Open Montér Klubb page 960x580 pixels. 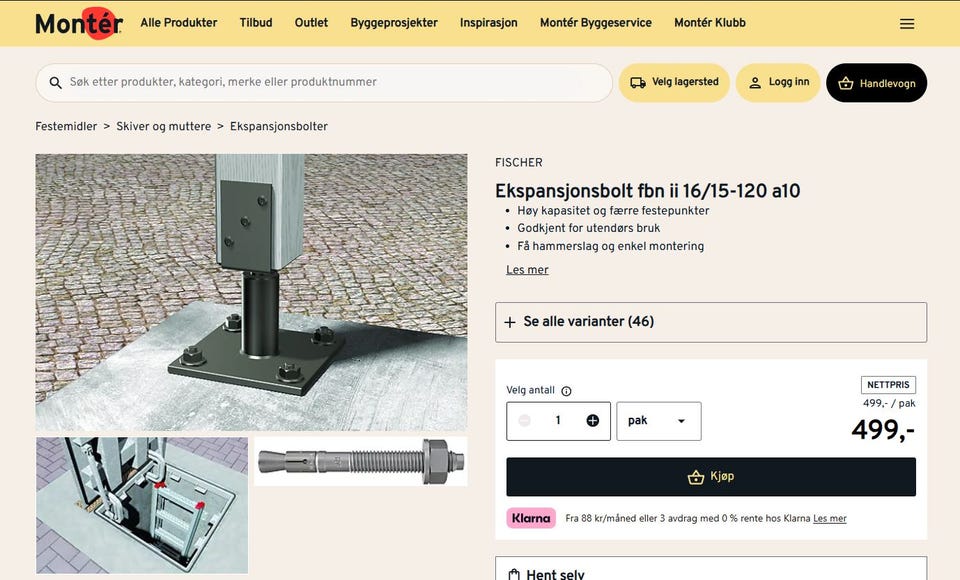coord(710,23)
